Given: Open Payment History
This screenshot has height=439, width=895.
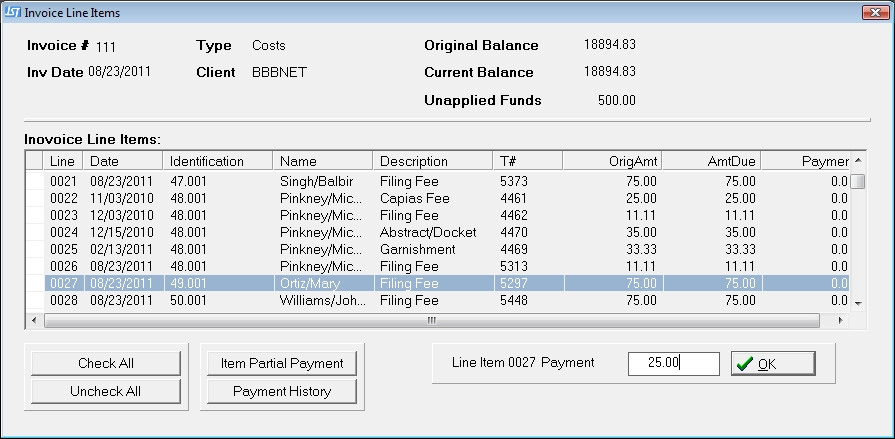Looking at the screenshot, I should (x=282, y=391).
